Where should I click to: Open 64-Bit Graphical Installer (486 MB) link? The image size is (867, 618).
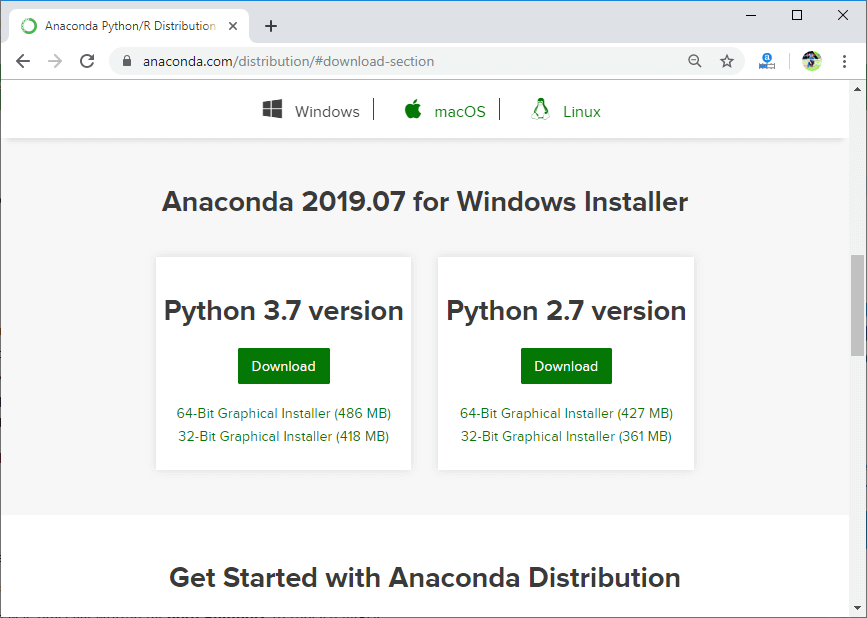pos(283,413)
